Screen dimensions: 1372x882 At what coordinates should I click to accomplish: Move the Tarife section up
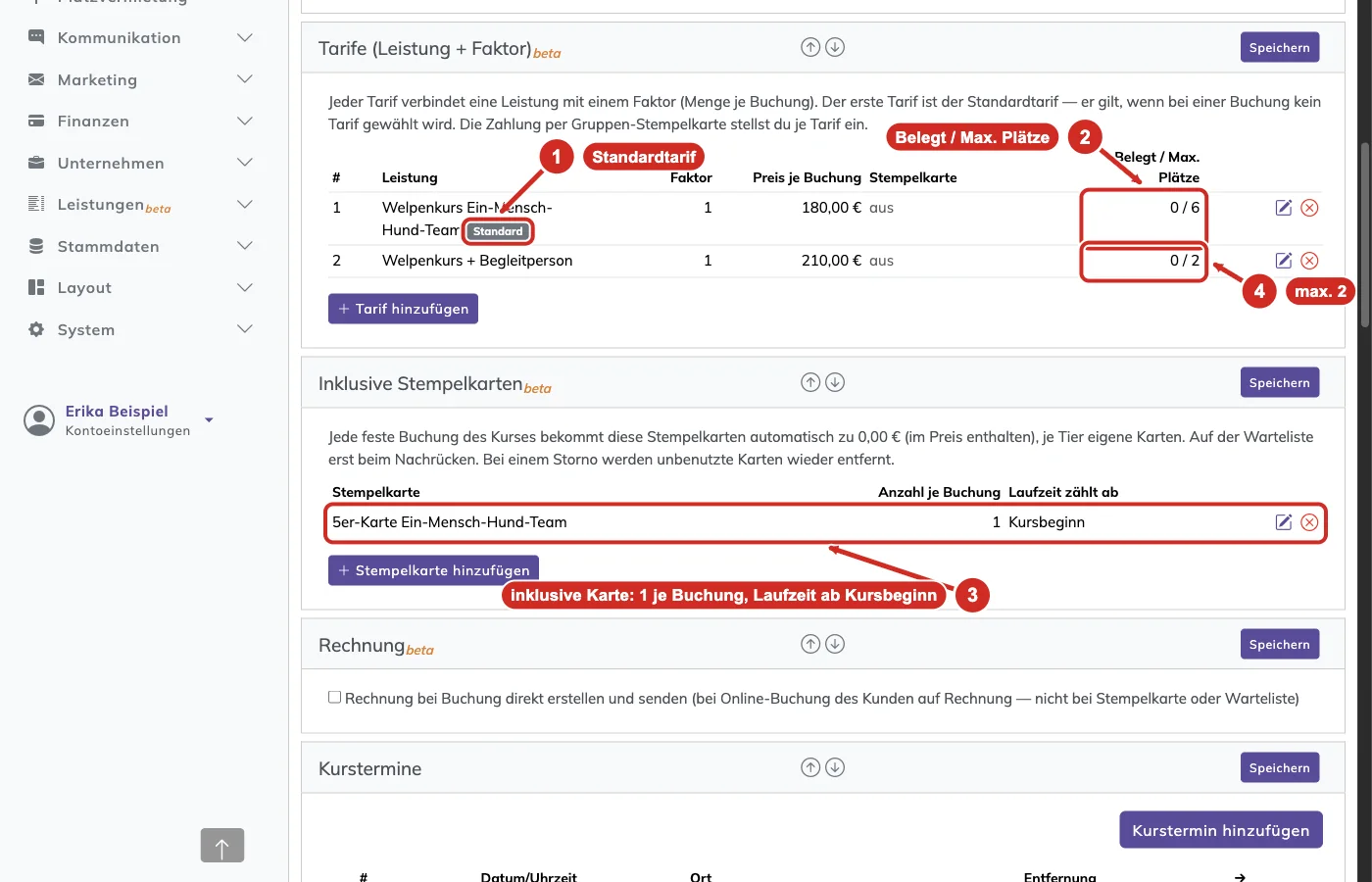tap(810, 47)
